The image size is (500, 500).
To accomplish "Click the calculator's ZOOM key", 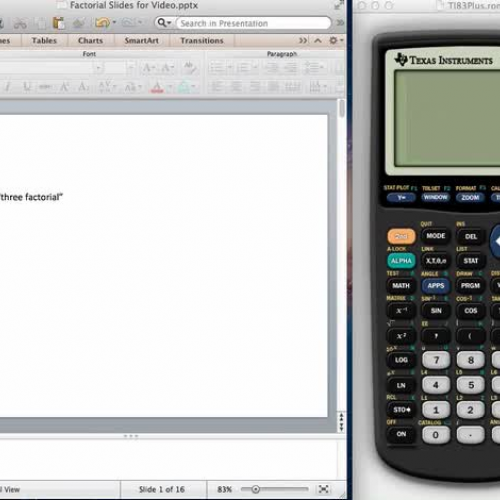I will click(470, 198).
